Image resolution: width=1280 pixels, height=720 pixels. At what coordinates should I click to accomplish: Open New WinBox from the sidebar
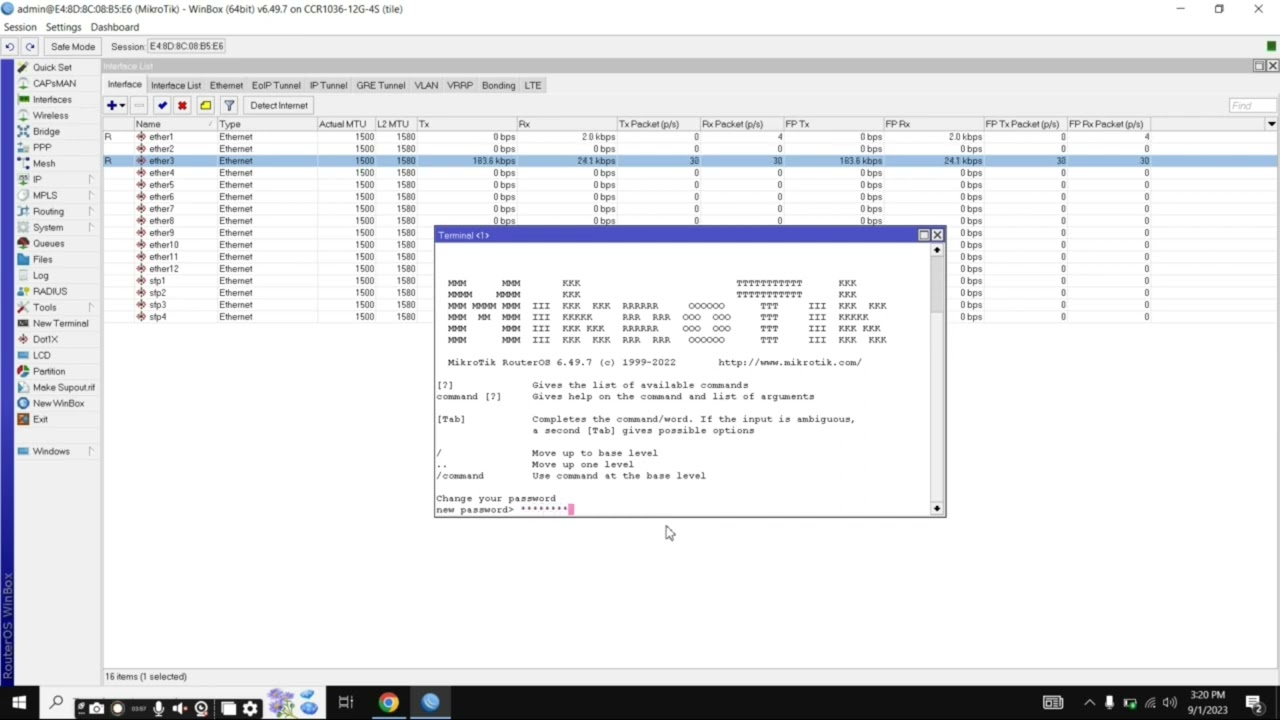58,404
